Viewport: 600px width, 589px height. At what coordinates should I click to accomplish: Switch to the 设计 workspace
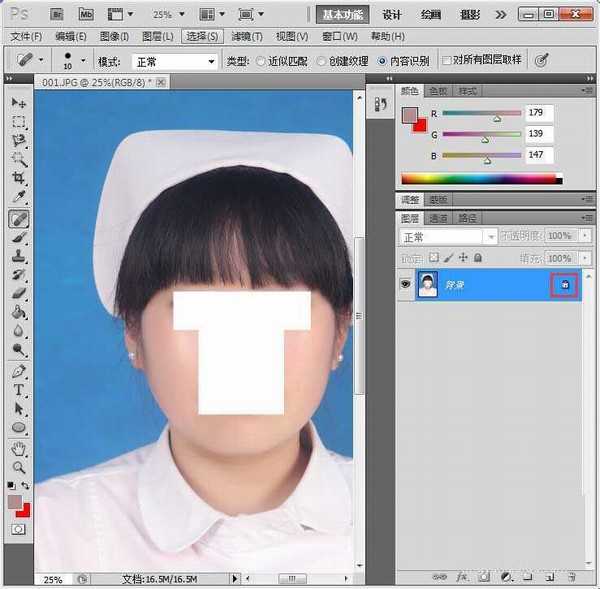tap(393, 14)
